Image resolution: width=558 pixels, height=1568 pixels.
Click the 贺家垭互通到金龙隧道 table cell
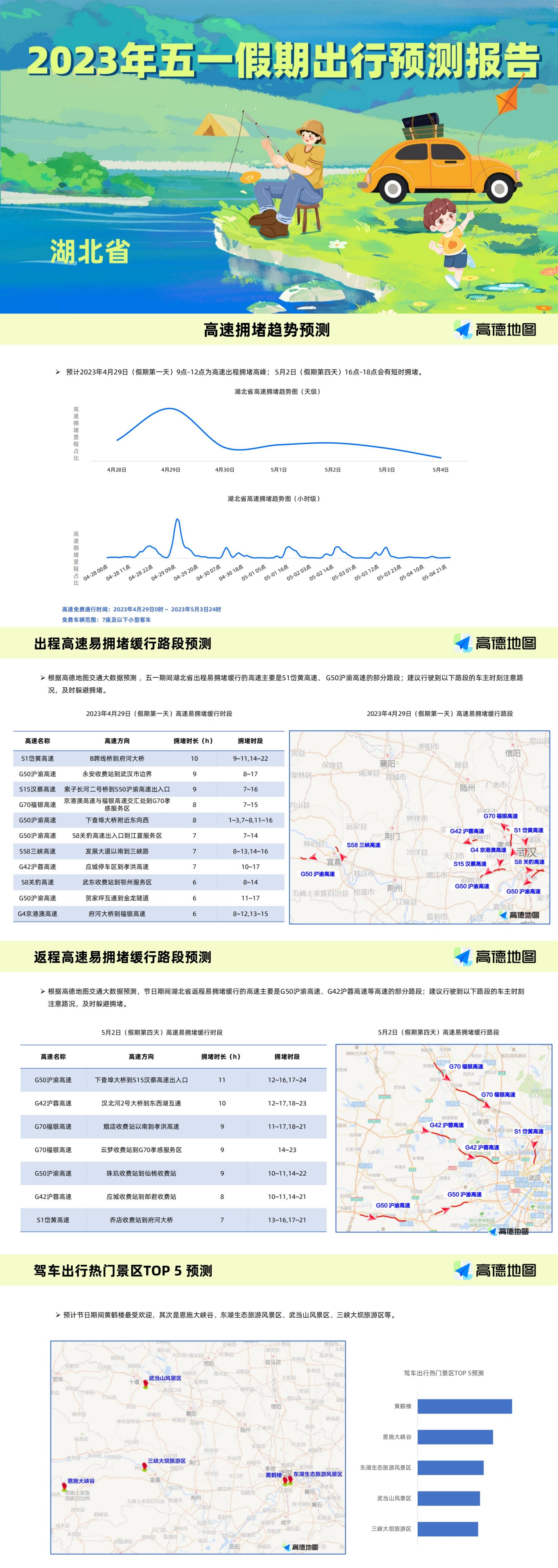(117, 898)
